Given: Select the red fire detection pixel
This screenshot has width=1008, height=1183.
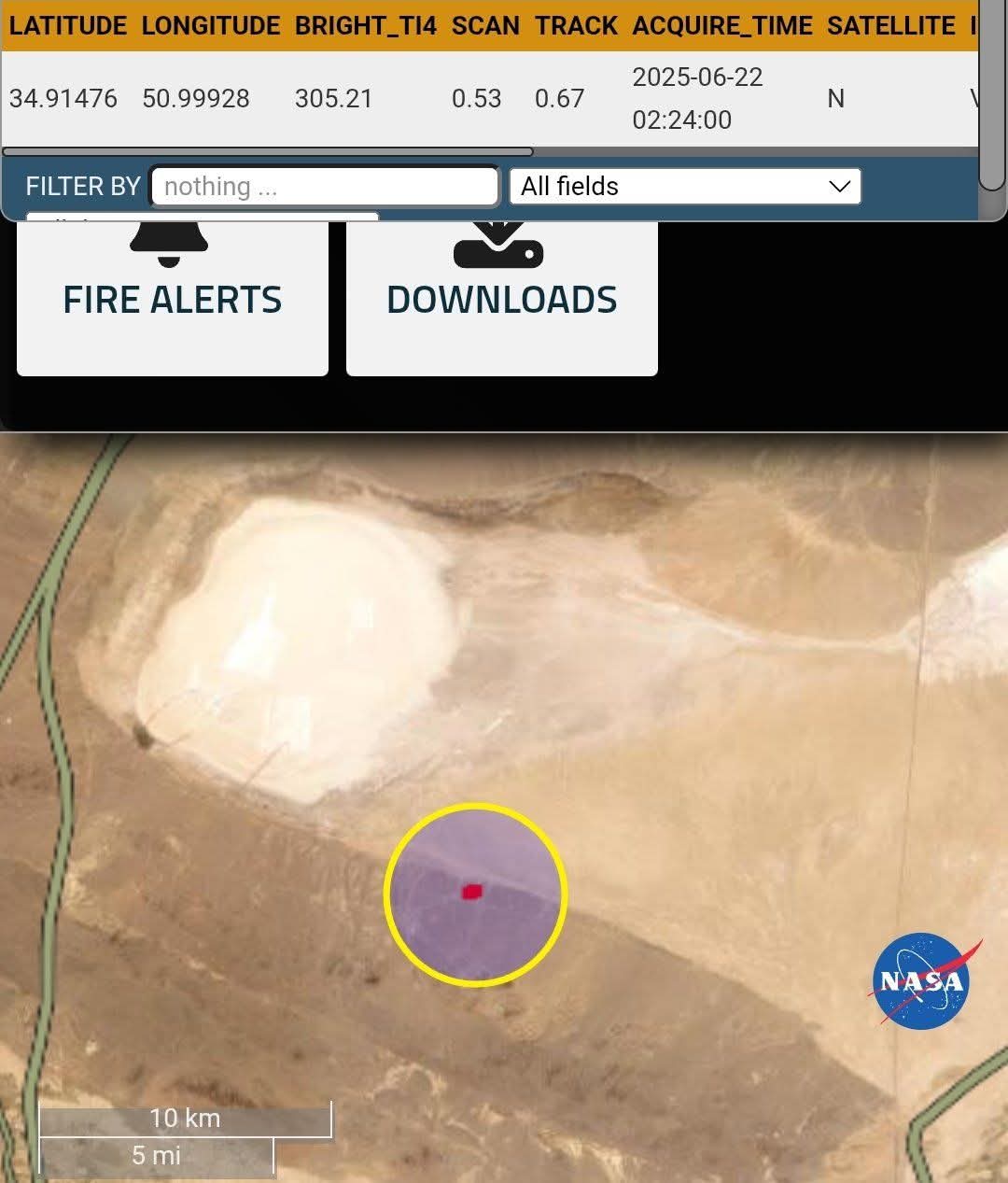Looking at the screenshot, I should (472, 892).
